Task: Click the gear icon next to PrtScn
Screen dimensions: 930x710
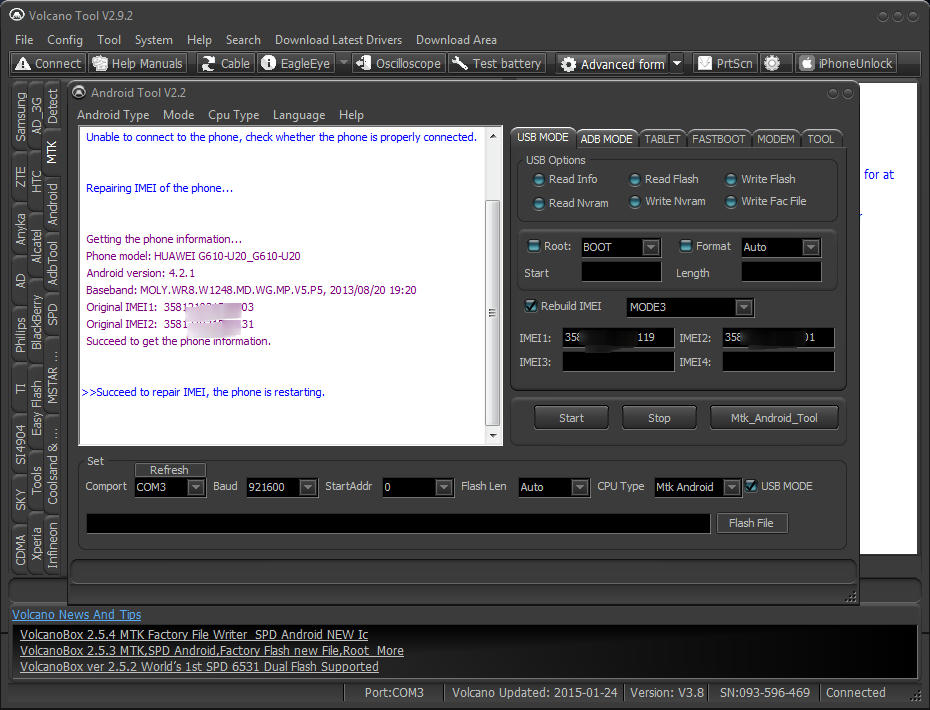Action: click(772, 63)
